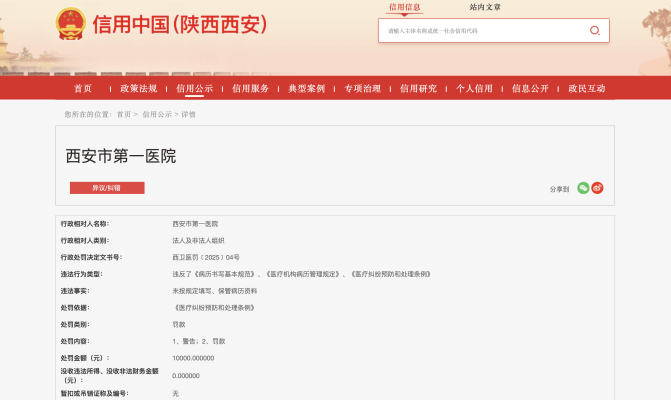The width and height of the screenshot is (671, 400).
Task: Click the national emblem logo
Action: [x=71, y=24]
